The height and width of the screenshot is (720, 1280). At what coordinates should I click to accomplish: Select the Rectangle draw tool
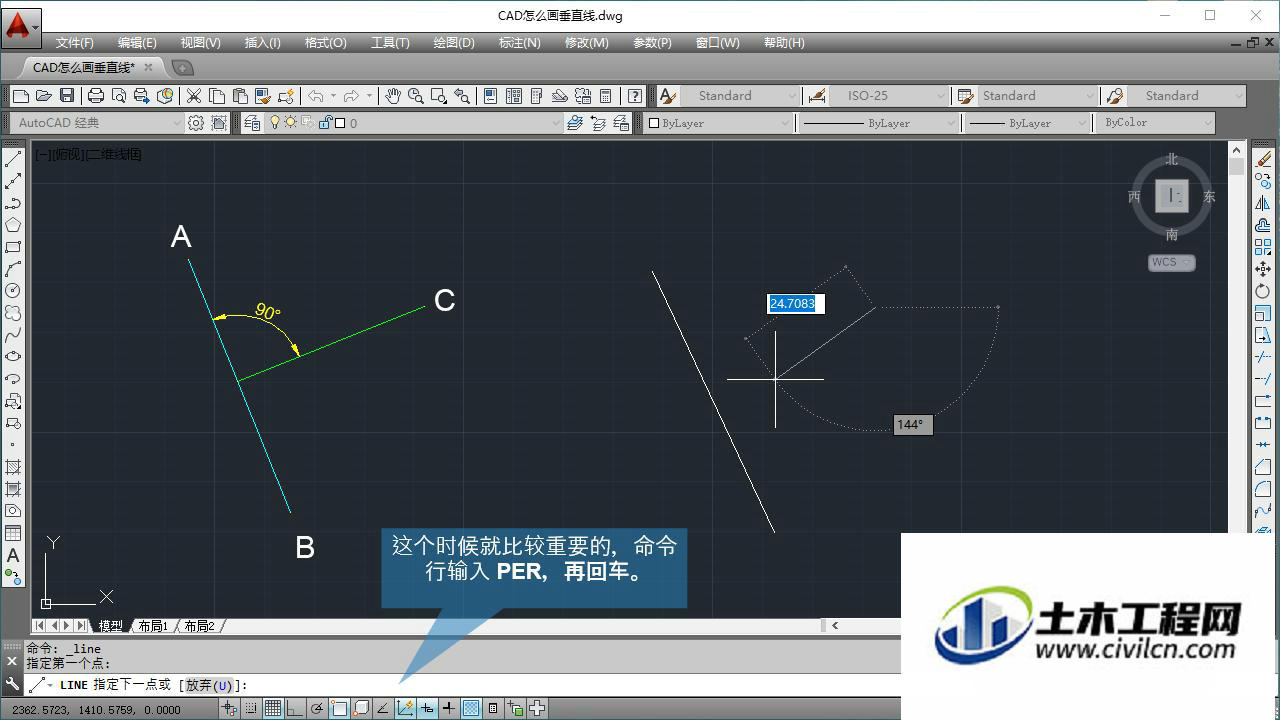[x=13, y=247]
